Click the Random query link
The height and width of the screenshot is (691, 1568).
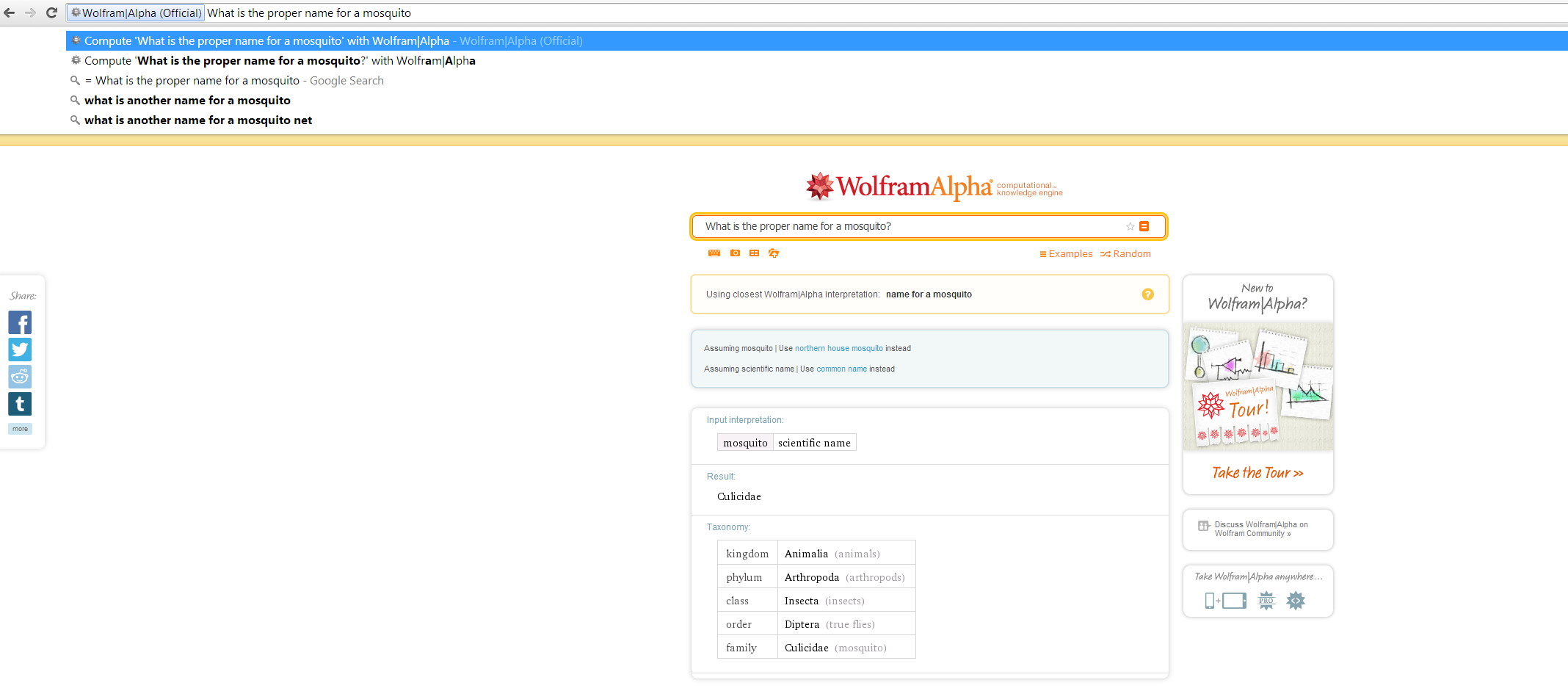[1125, 253]
